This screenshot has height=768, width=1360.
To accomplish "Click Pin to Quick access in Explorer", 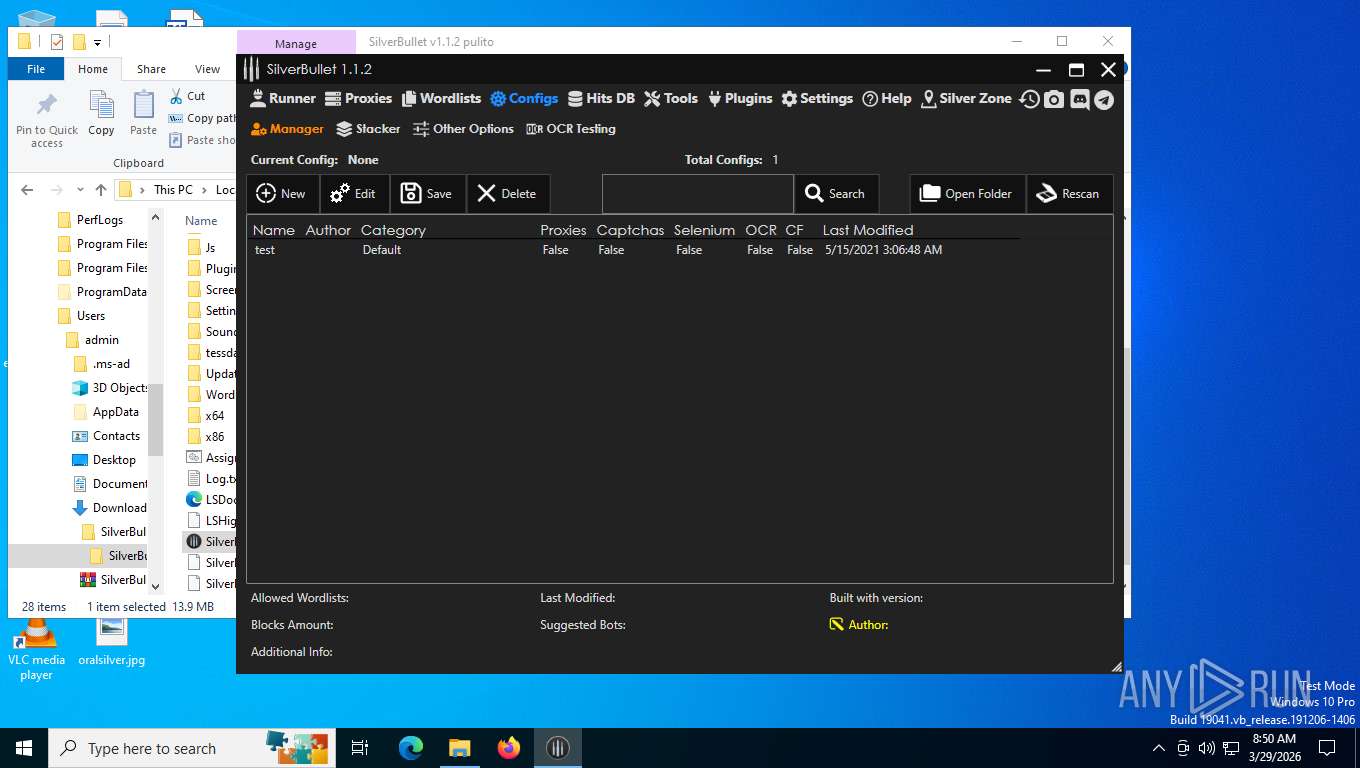I will tap(47, 120).
